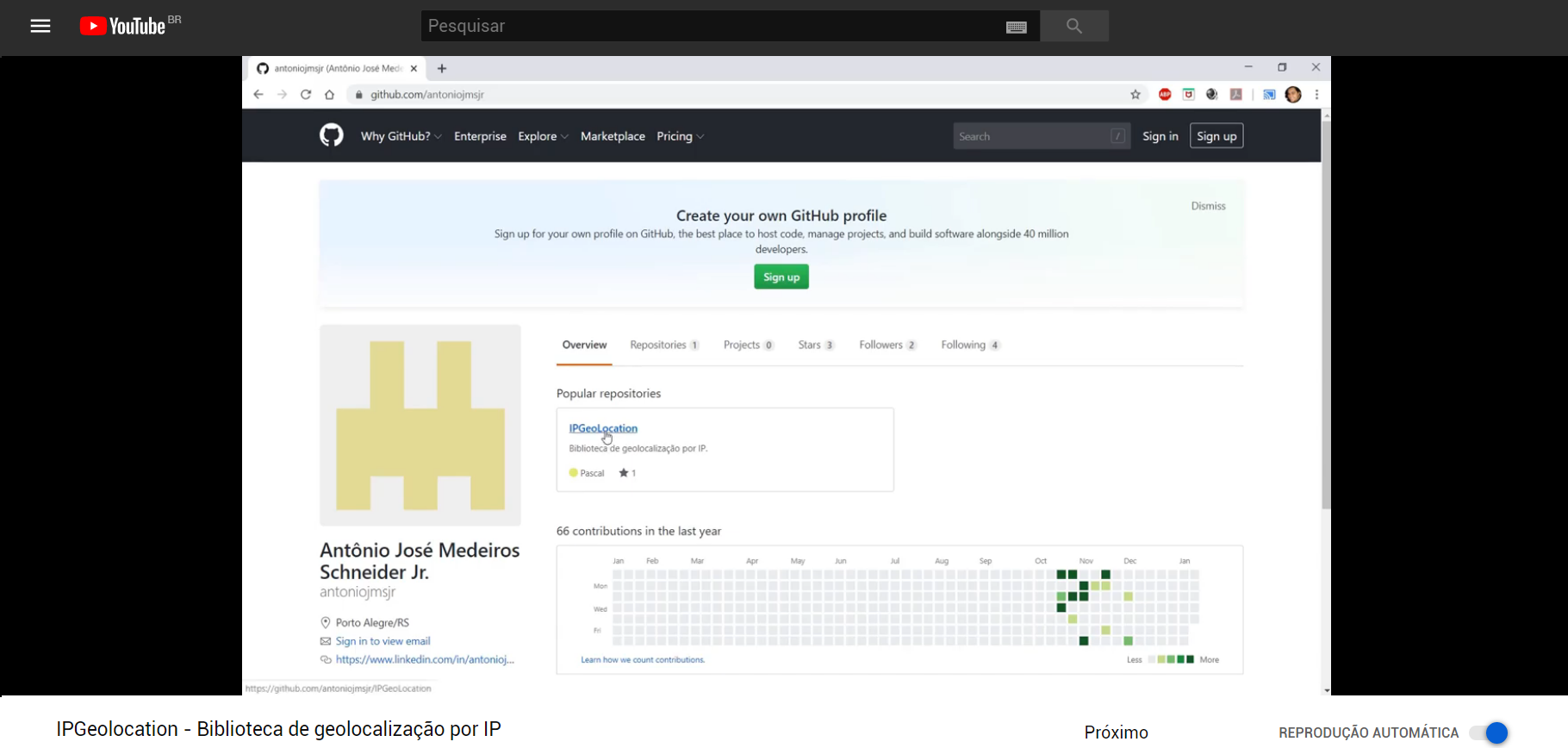Click the green Sign up button
This screenshot has height=748, width=1568.
pos(781,277)
